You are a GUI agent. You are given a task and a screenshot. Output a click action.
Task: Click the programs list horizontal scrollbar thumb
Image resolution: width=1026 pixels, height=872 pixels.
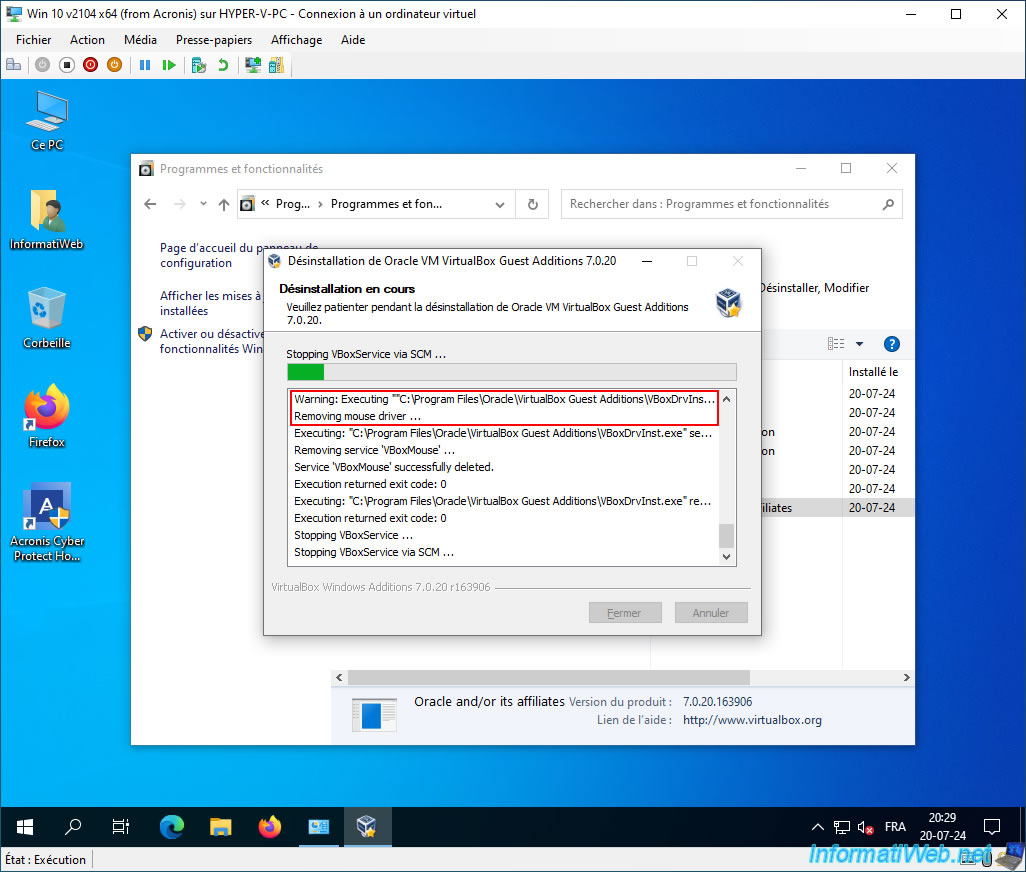pyautogui.click(x=548, y=678)
